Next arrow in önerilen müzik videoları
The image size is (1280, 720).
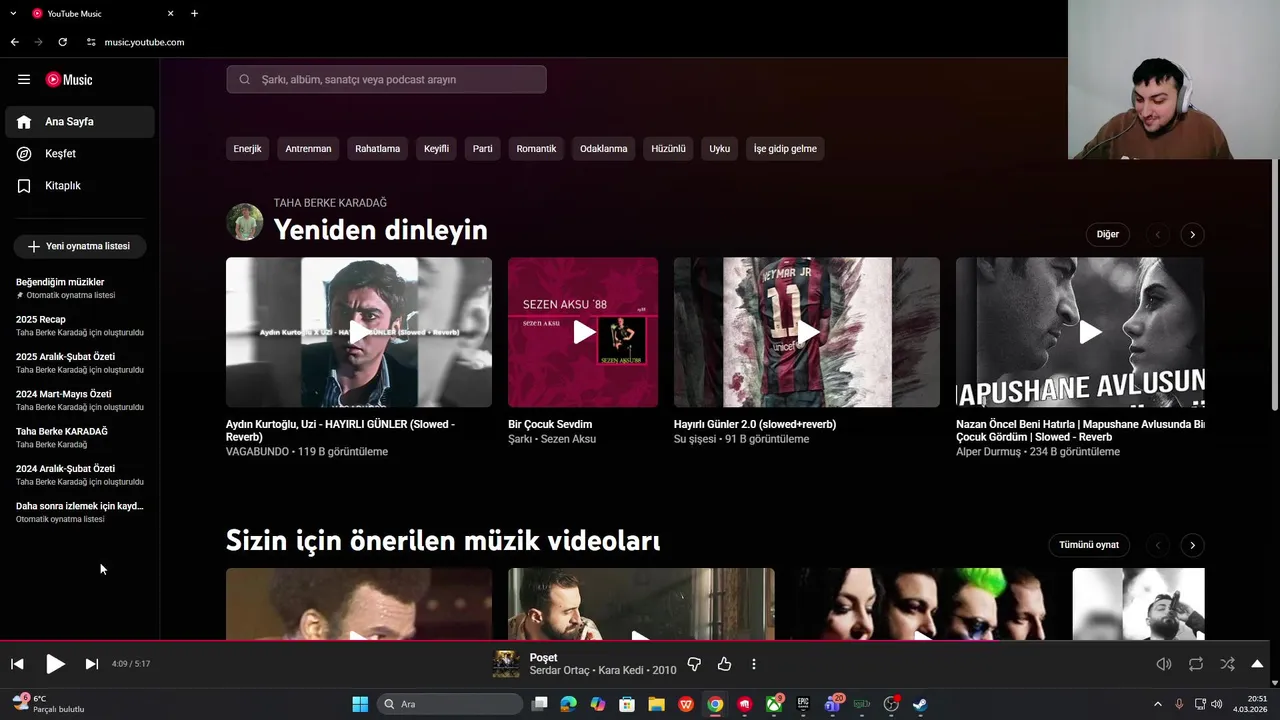1192,546
